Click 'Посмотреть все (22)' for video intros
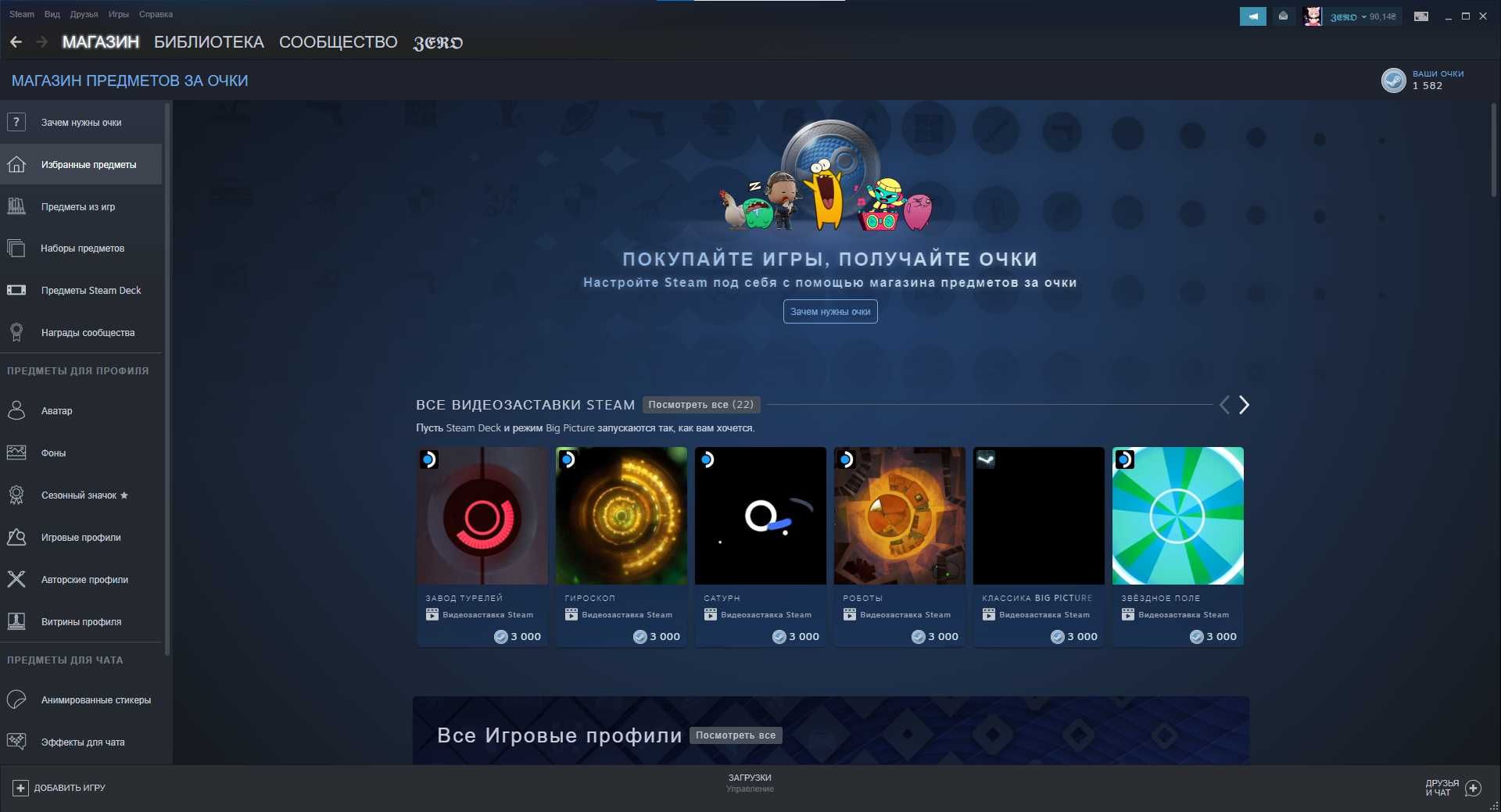The height and width of the screenshot is (812, 1501). click(x=700, y=405)
